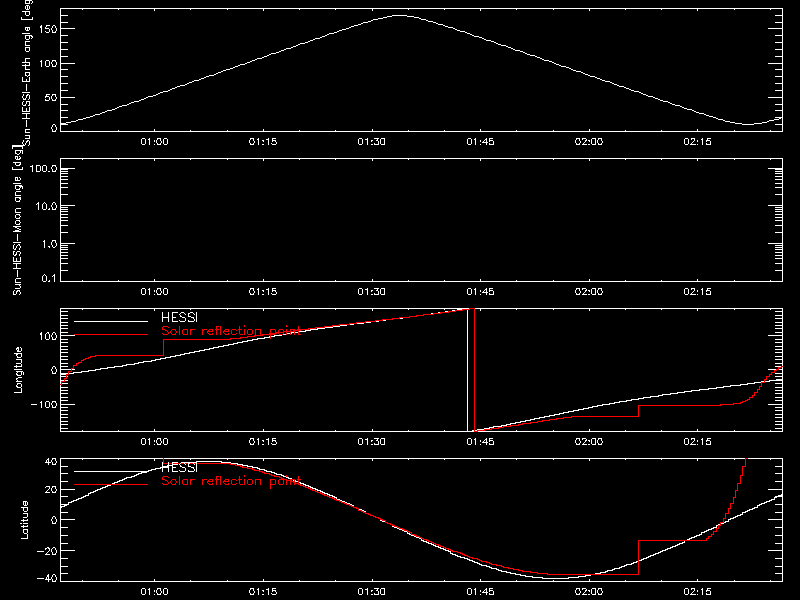Click the Sun-HESSI-Moon angle axis title
Viewport: 800px width, 600px height.
tap(17, 220)
